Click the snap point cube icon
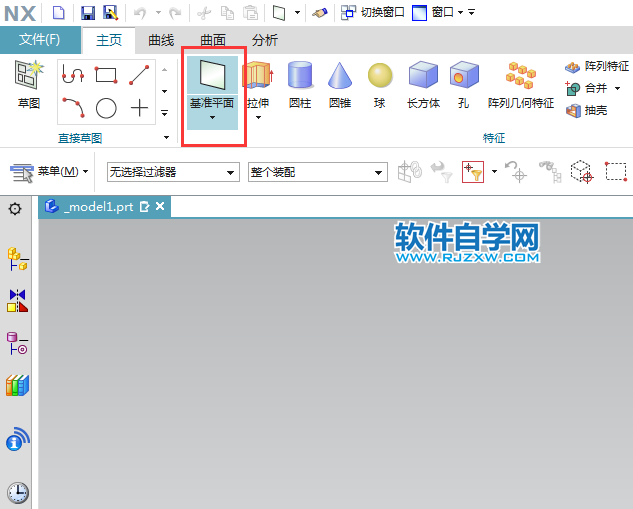The width and height of the screenshot is (633, 509). click(x=582, y=172)
